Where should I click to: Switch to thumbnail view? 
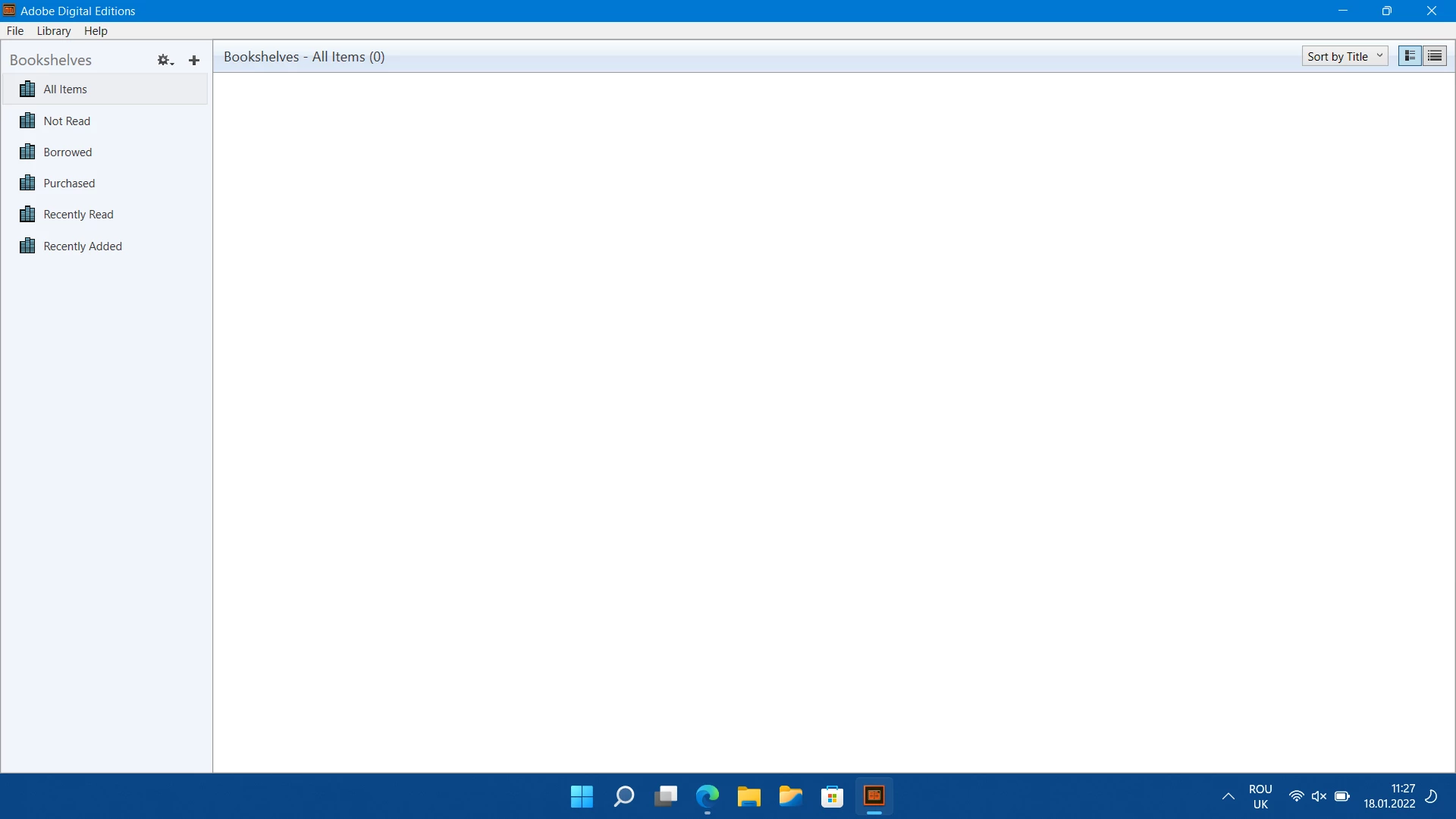pyautogui.click(x=1410, y=56)
